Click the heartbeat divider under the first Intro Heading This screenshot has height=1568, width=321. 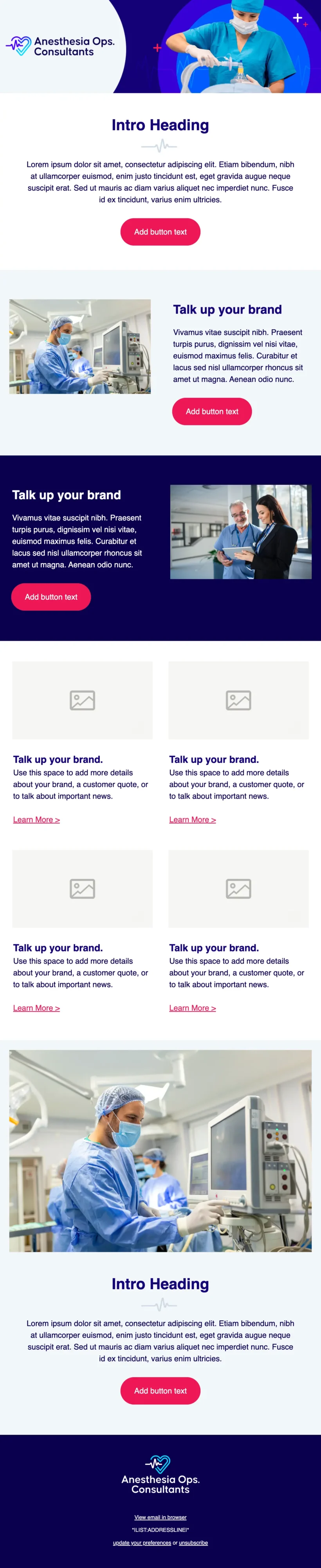(x=160, y=146)
